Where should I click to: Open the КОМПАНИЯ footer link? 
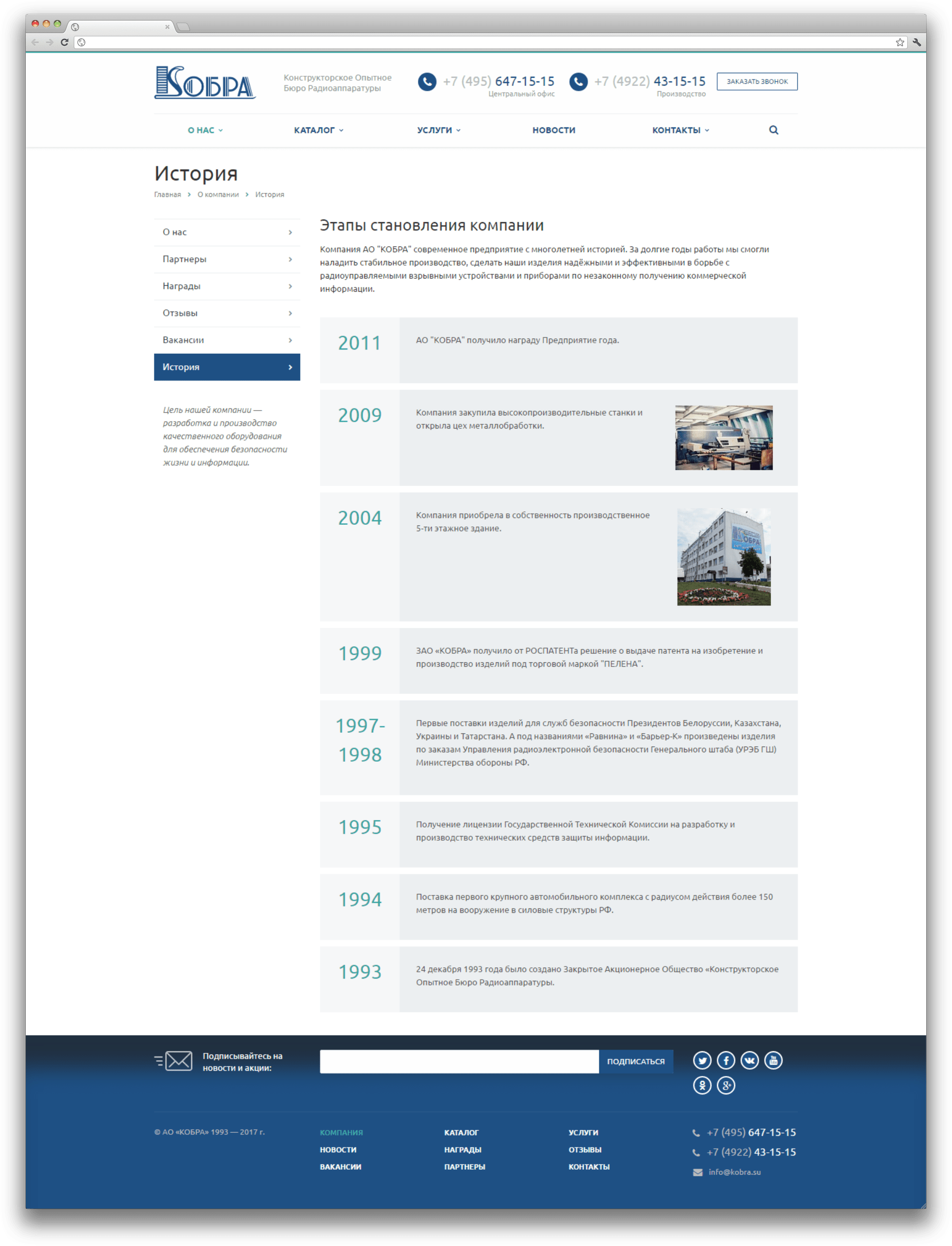(x=341, y=1133)
